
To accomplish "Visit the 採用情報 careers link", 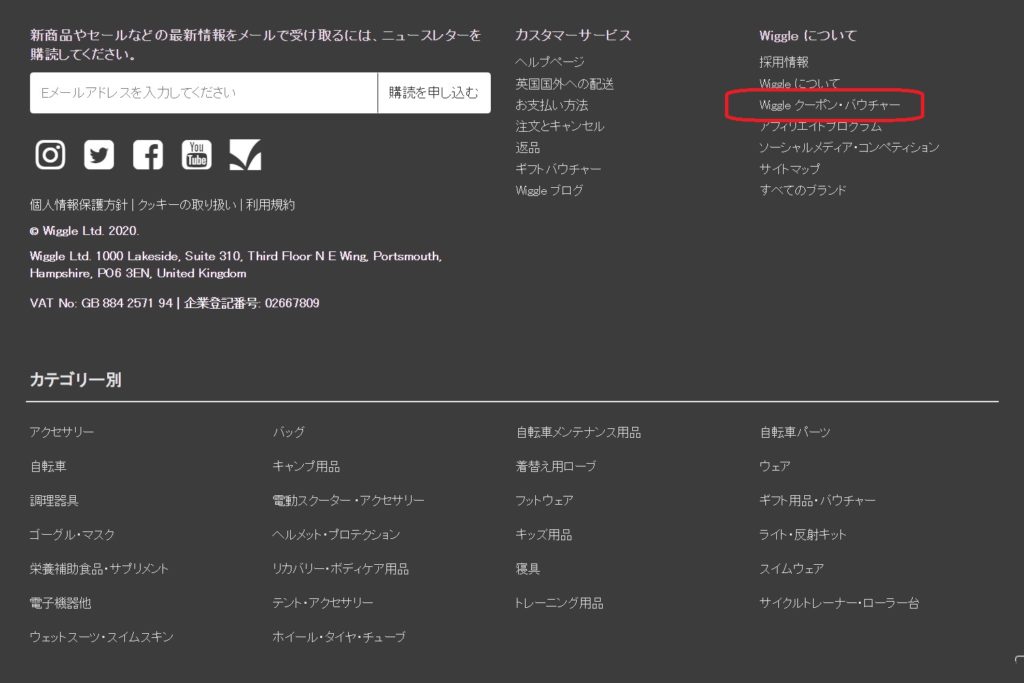I will coord(783,62).
